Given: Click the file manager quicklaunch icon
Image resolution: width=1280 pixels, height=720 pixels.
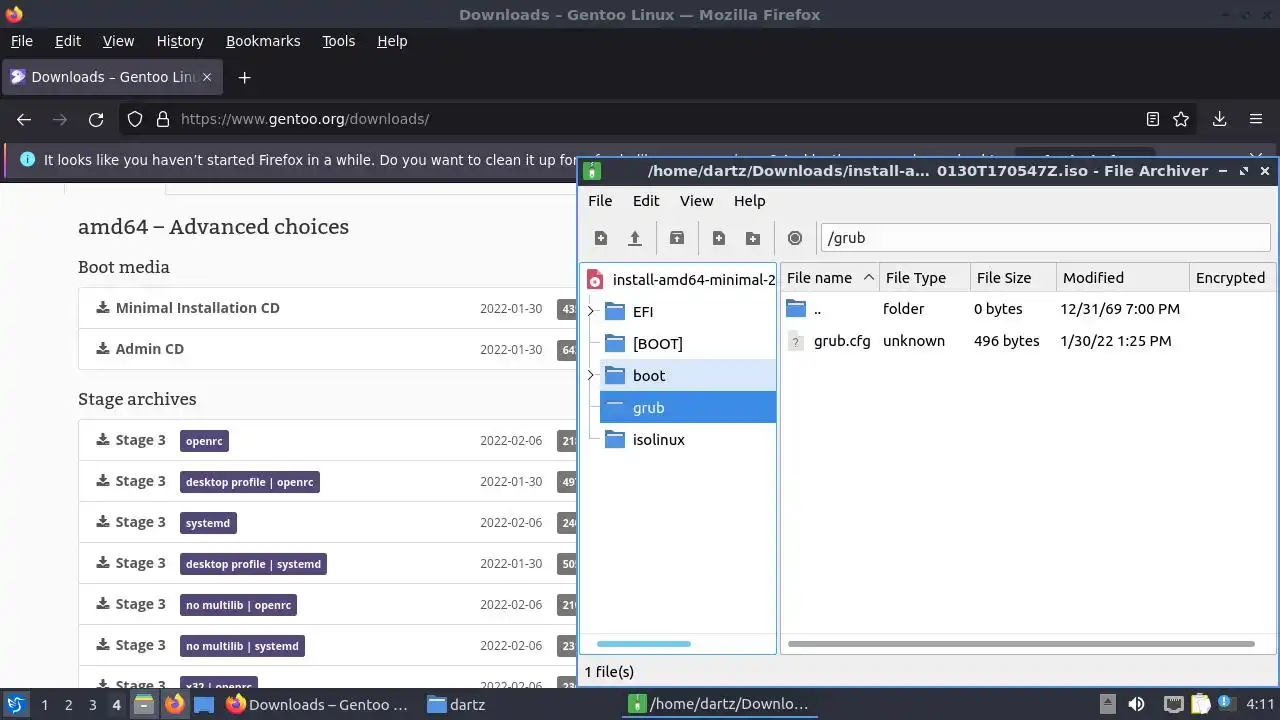Looking at the screenshot, I should tap(144, 704).
